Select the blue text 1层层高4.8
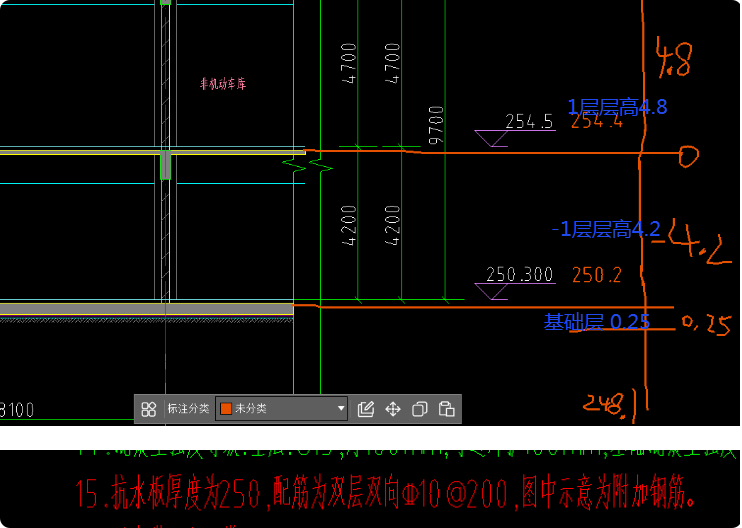Image resolution: width=742 pixels, height=528 pixels. point(617,107)
